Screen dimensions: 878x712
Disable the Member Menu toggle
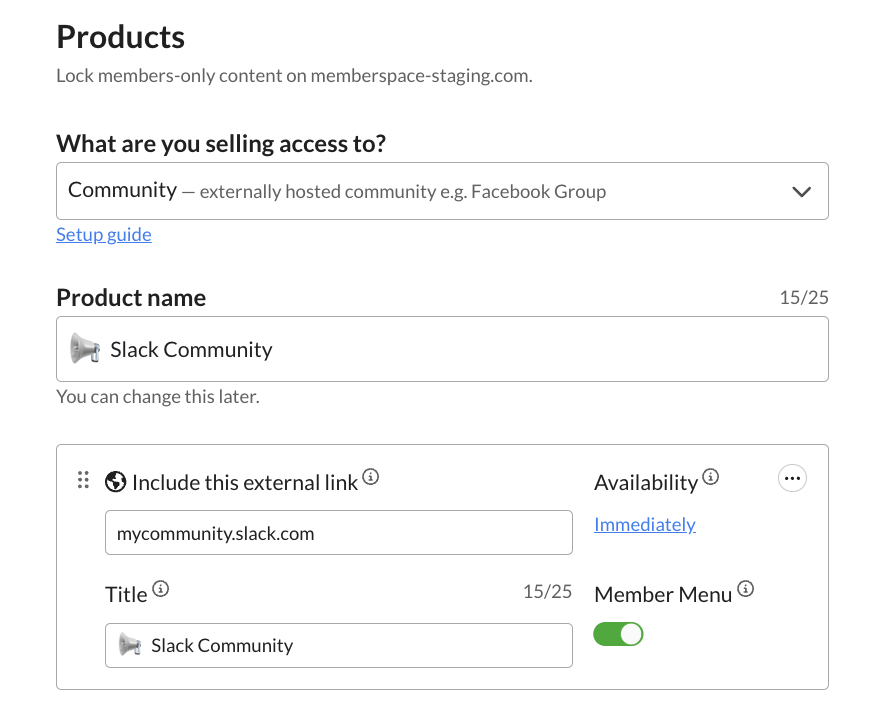point(618,634)
